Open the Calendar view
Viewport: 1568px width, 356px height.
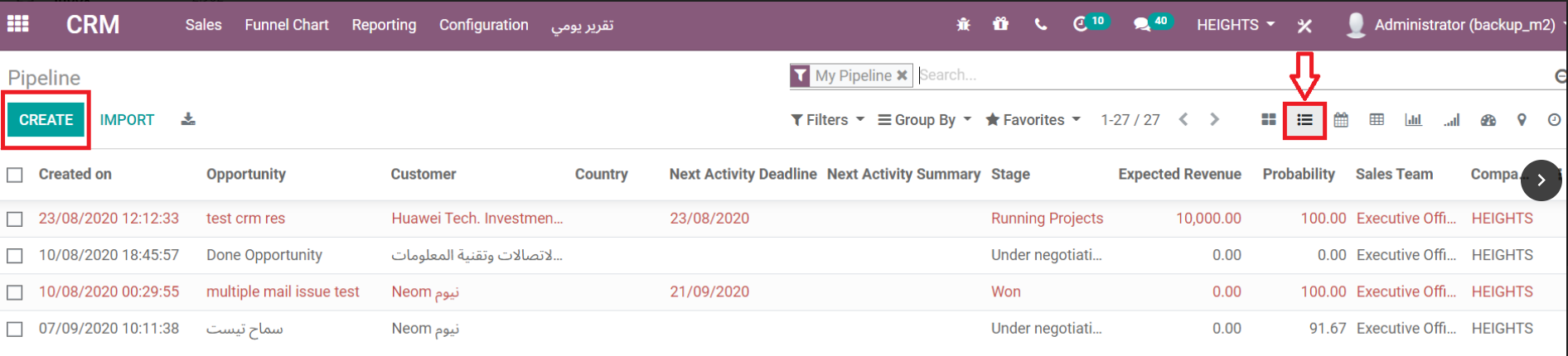click(x=1341, y=120)
